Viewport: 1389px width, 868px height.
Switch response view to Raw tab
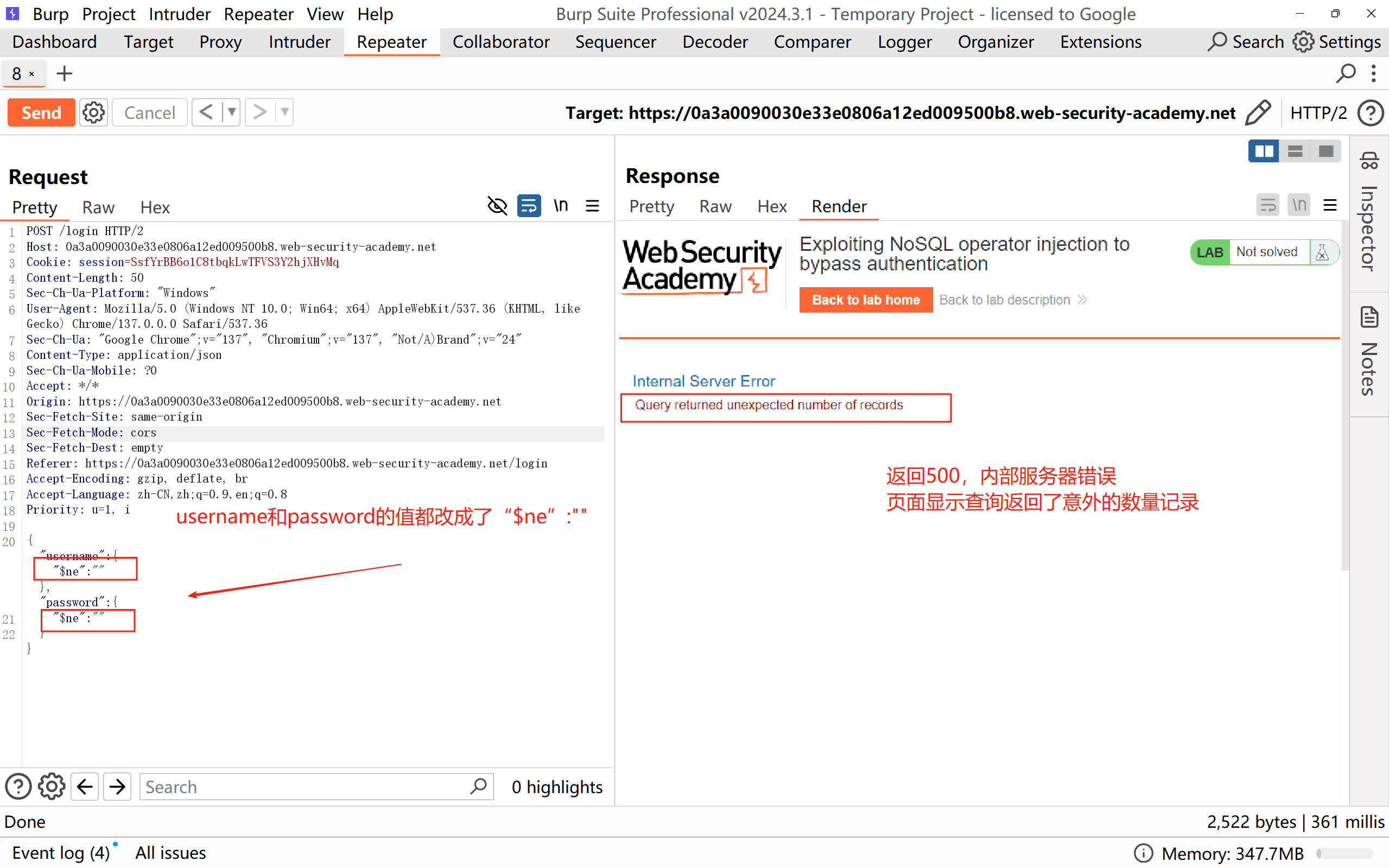point(715,206)
